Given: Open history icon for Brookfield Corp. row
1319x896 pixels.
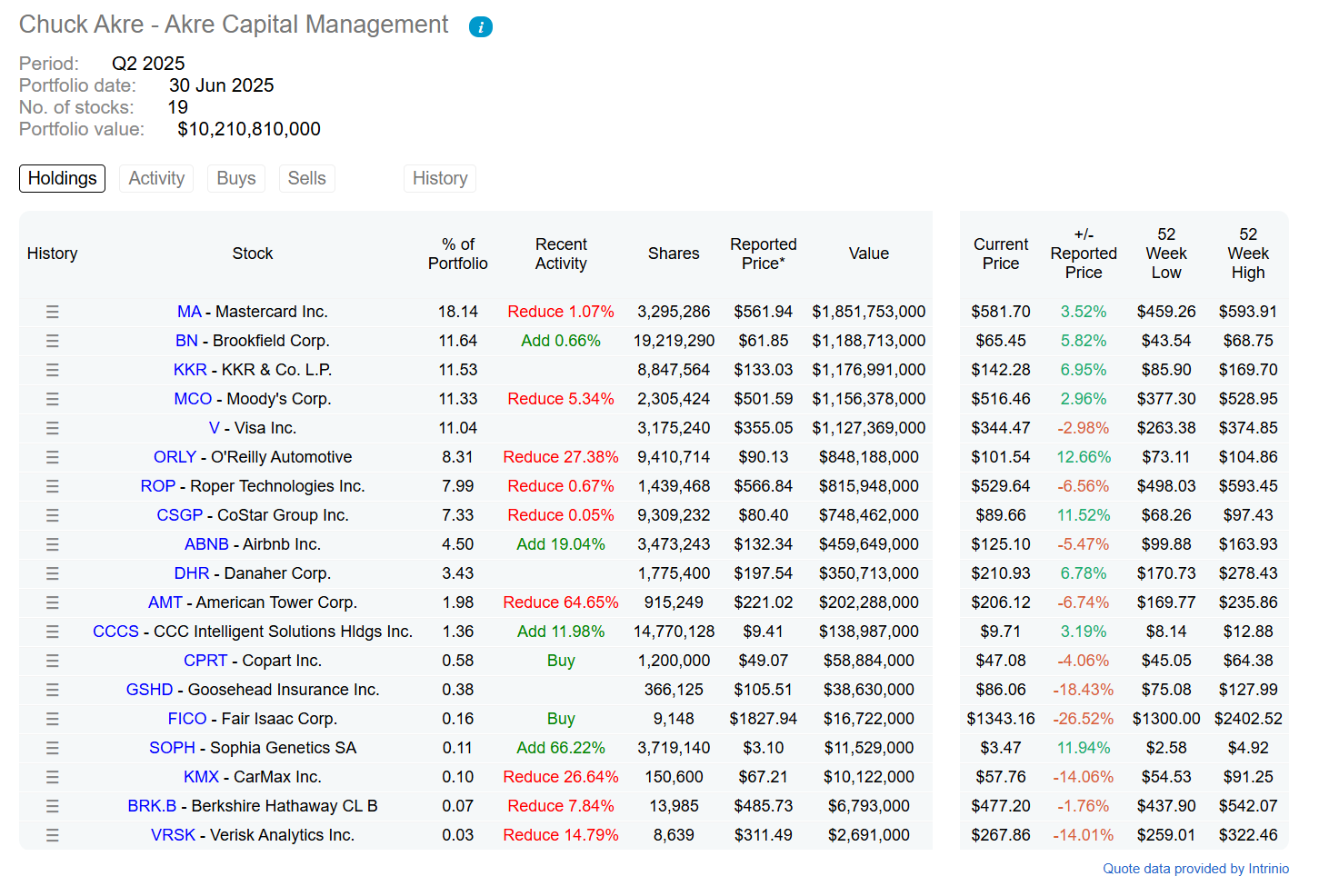Looking at the screenshot, I should [53, 341].
